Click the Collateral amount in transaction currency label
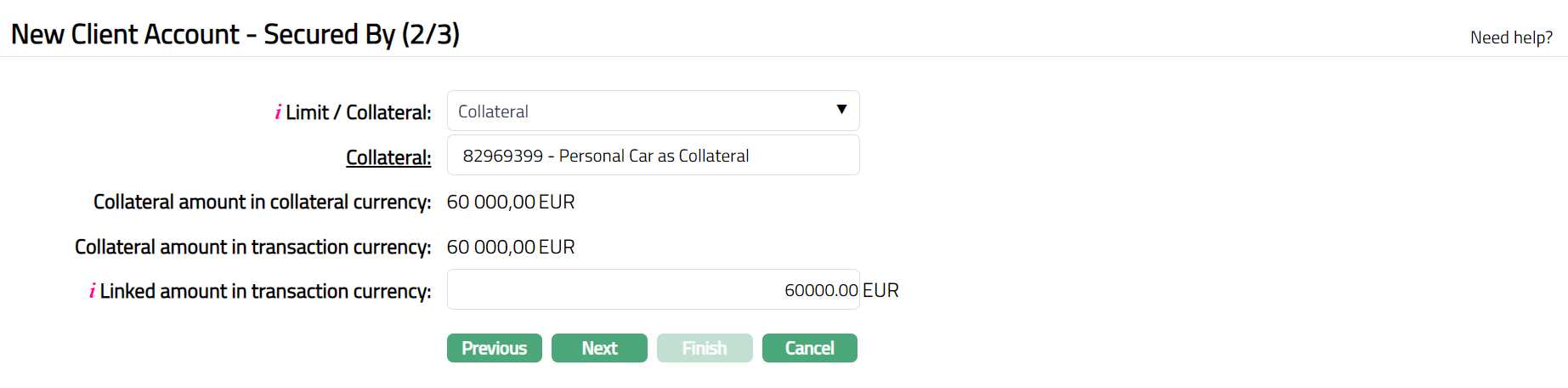1568x388 pixels. [x=252, y=248]
